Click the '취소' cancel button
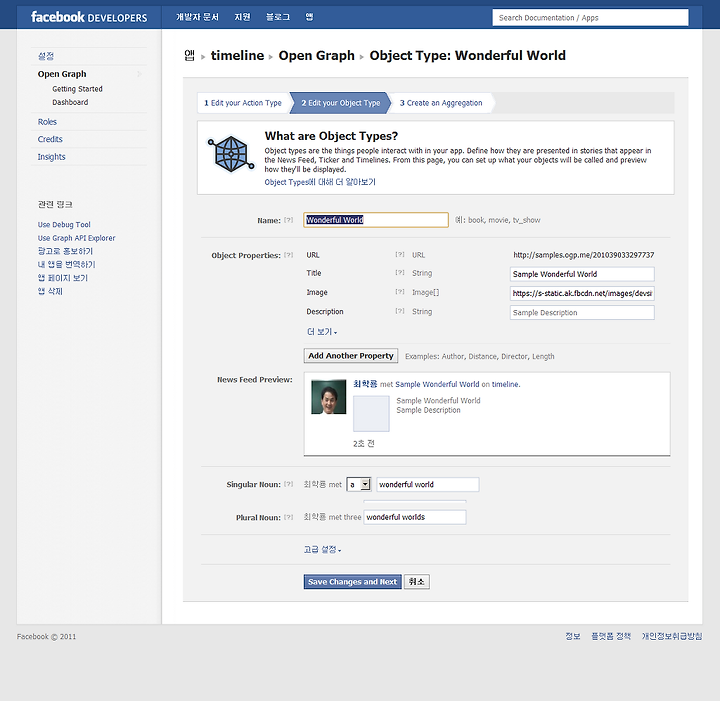The image size is (720, 701). point(416,582)
